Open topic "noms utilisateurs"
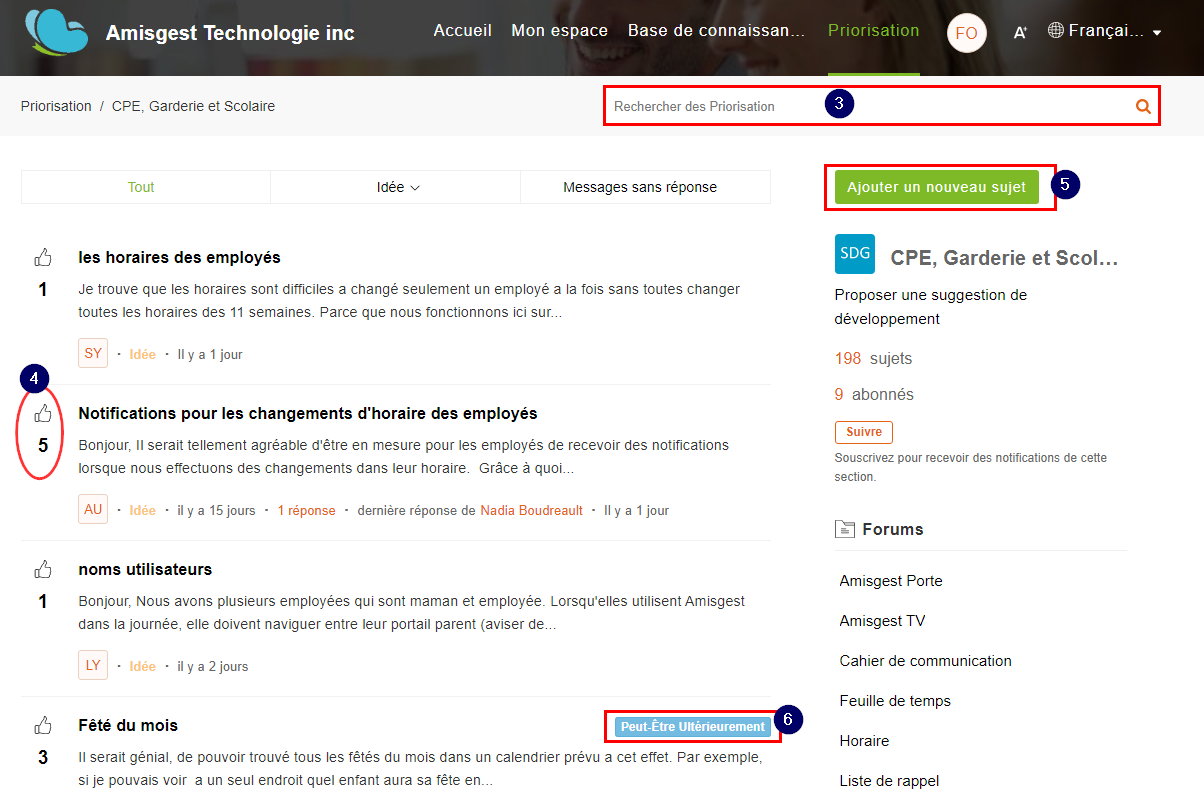Image resolution: width=1204 pixels, height=797 pixels. point(145,569)
